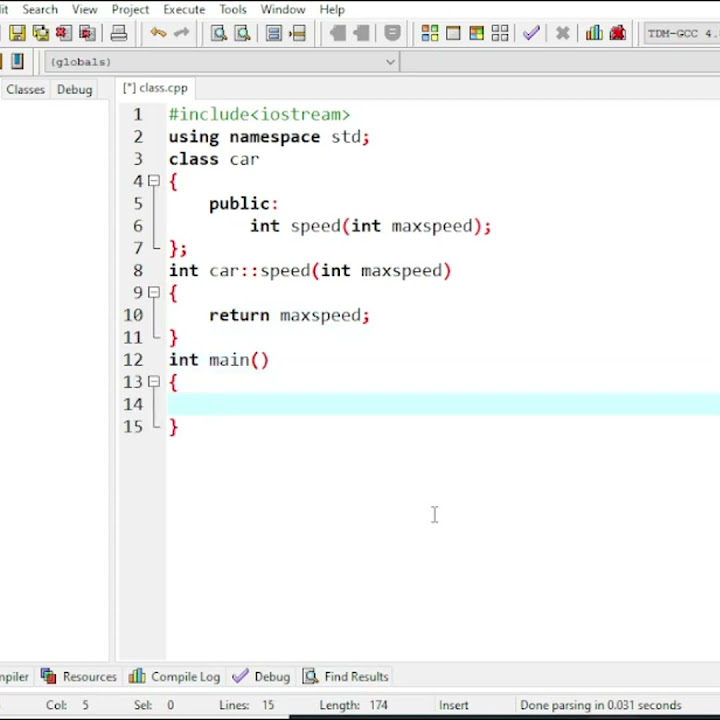Click the delete profiling information icon
The image size is (720, 720).
(618, 33)
